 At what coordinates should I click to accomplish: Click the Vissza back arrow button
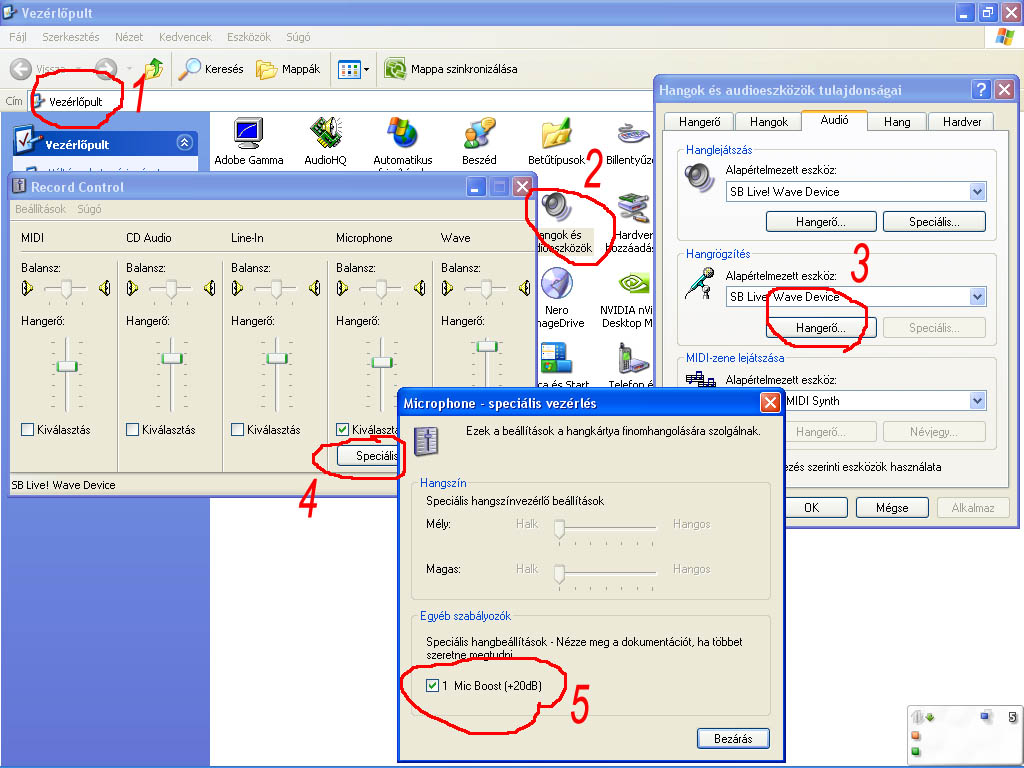click(21, 69)
